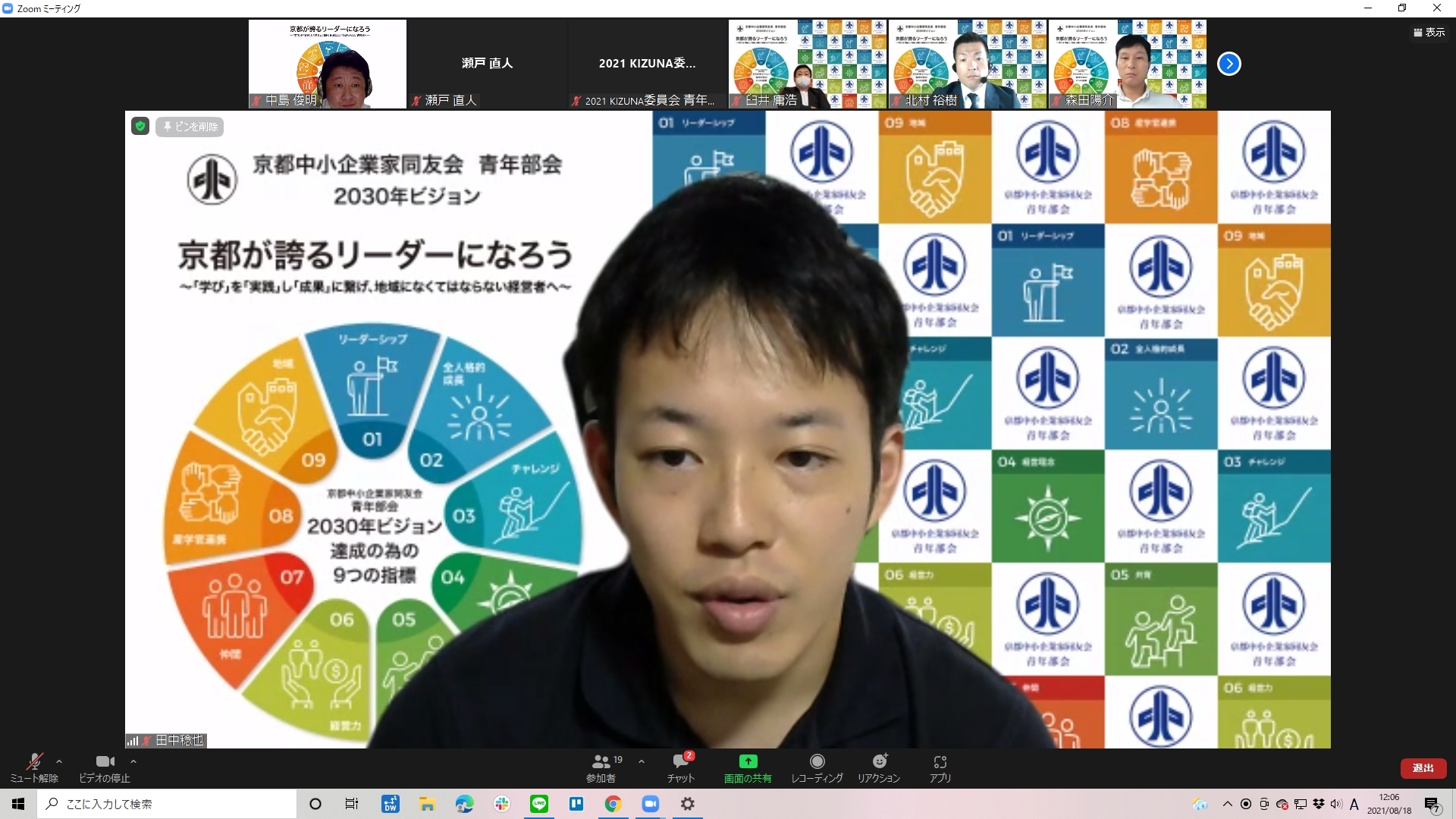The width and height of the screenshot is (1456, 819).
Task: Expand participants options arrow beside 参加者
Action: click(642, 761)
